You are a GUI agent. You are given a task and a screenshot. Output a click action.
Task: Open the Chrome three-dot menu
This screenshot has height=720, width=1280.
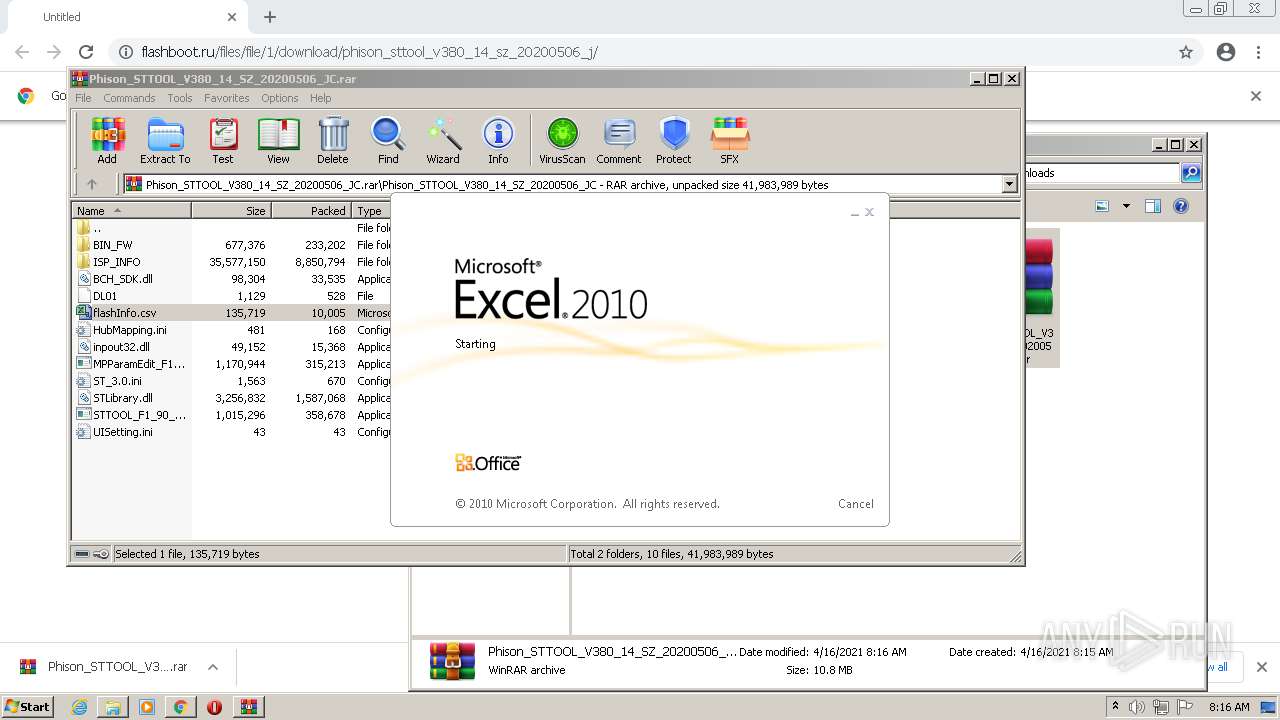[1258, 52]
